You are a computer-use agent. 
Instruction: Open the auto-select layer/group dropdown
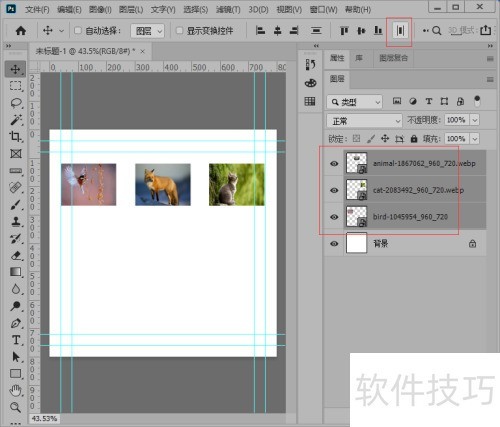pyautogui.click(x=148, y=31)
